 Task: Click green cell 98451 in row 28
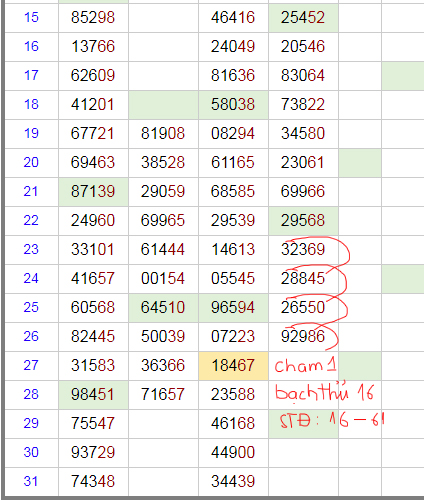click(x=93, y=395)
